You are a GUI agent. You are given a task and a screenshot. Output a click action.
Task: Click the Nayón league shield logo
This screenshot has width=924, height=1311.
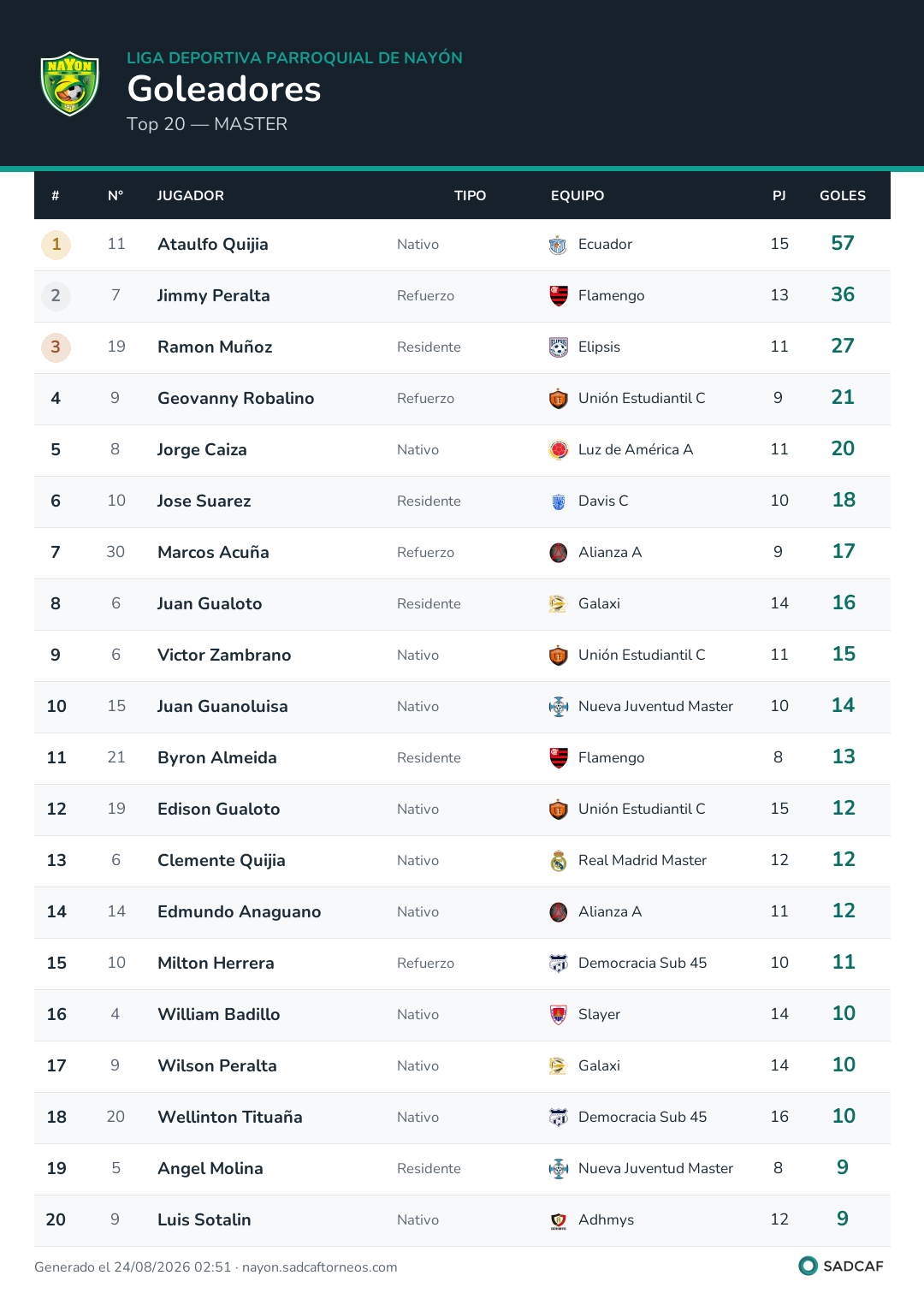(x=70, y=84)
